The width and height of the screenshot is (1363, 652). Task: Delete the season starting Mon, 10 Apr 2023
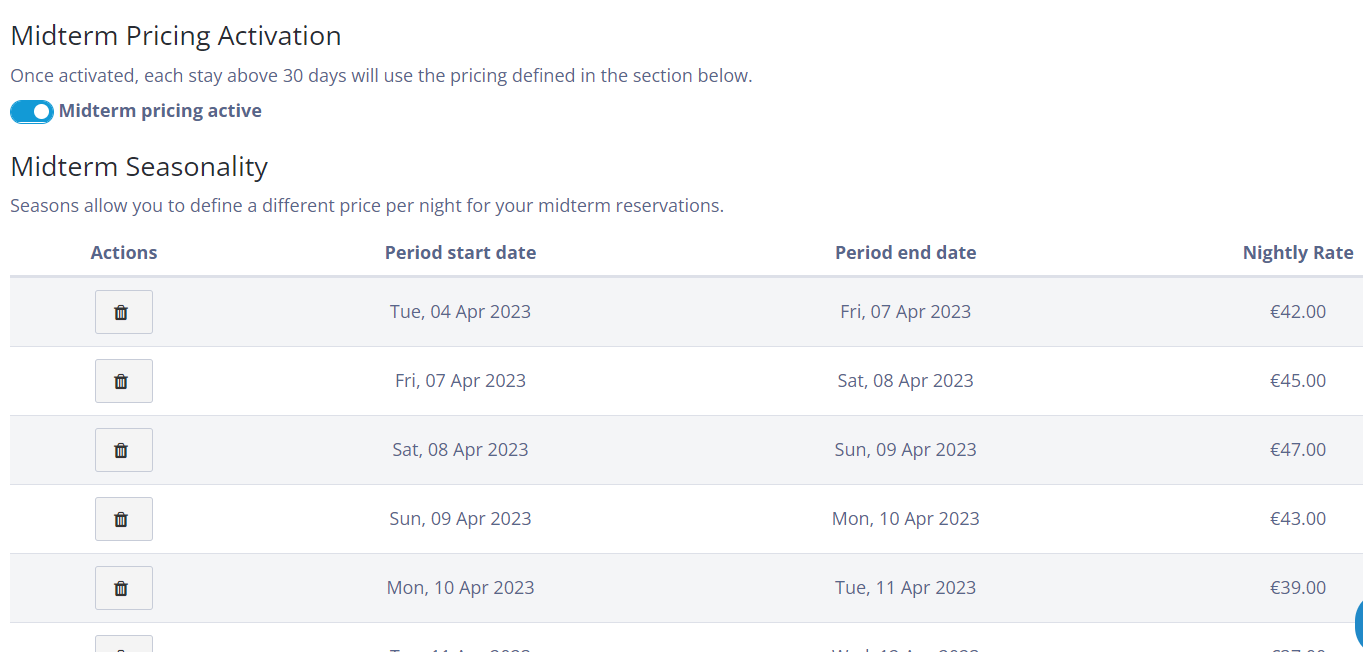(x=124, y=588)
